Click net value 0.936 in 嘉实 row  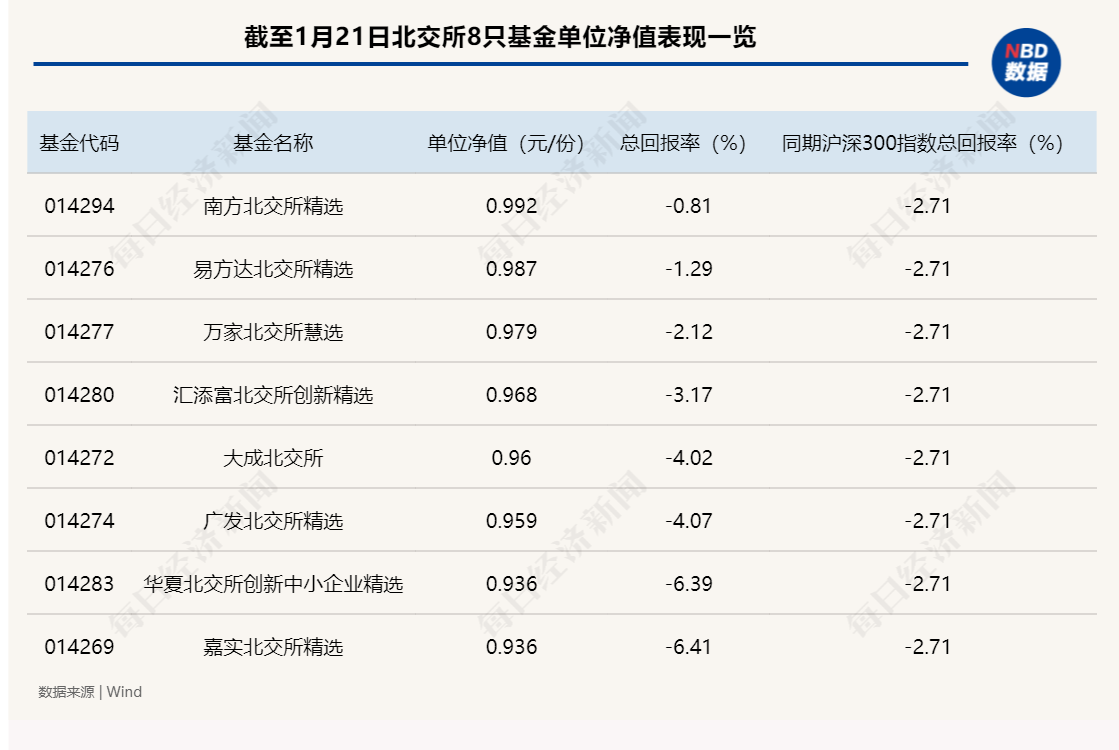coord(511,647)
